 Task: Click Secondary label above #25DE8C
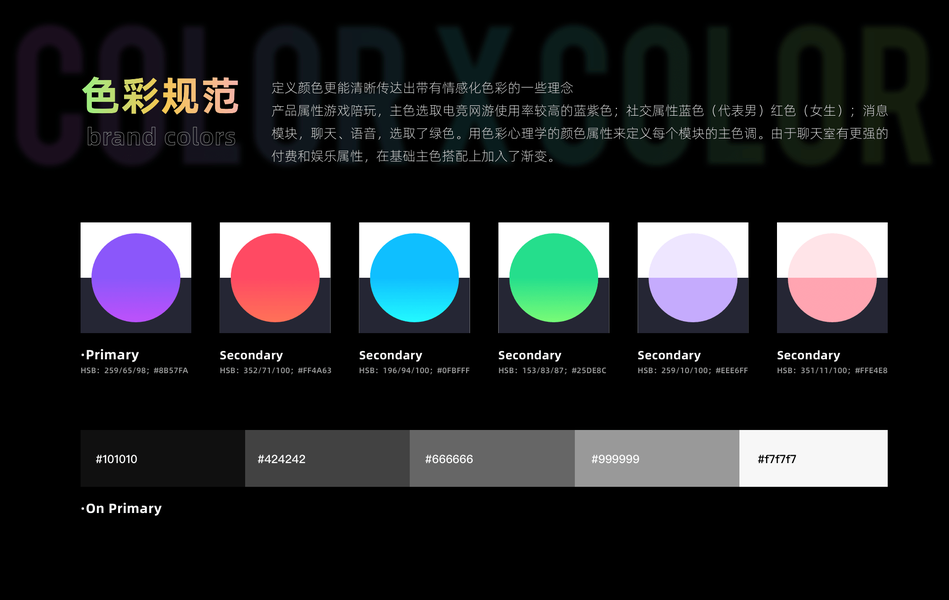coord(530,355)
